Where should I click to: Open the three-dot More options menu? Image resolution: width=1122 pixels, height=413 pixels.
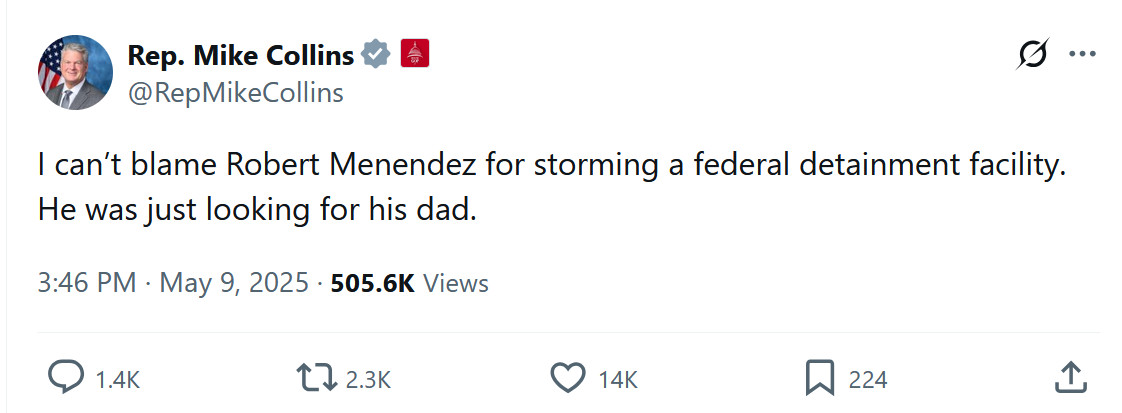coord(1082,56)
